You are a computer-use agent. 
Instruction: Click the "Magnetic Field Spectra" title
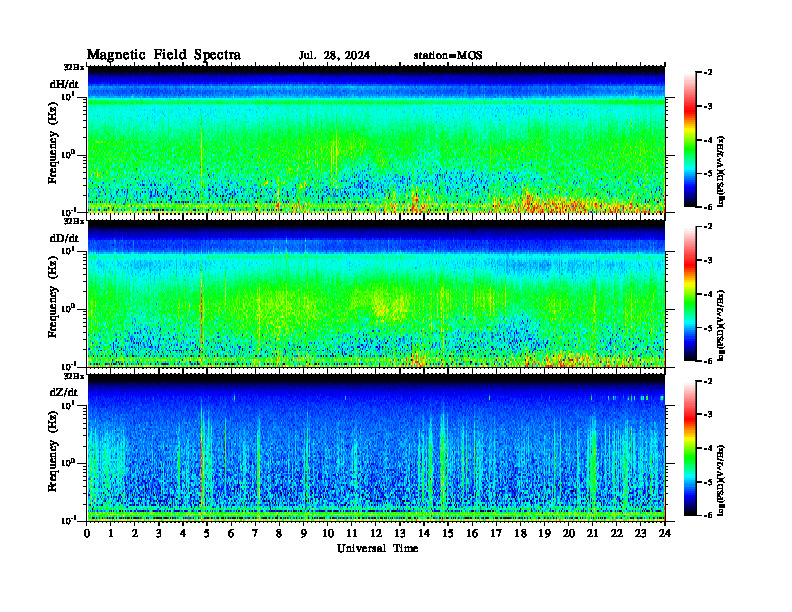164,55
